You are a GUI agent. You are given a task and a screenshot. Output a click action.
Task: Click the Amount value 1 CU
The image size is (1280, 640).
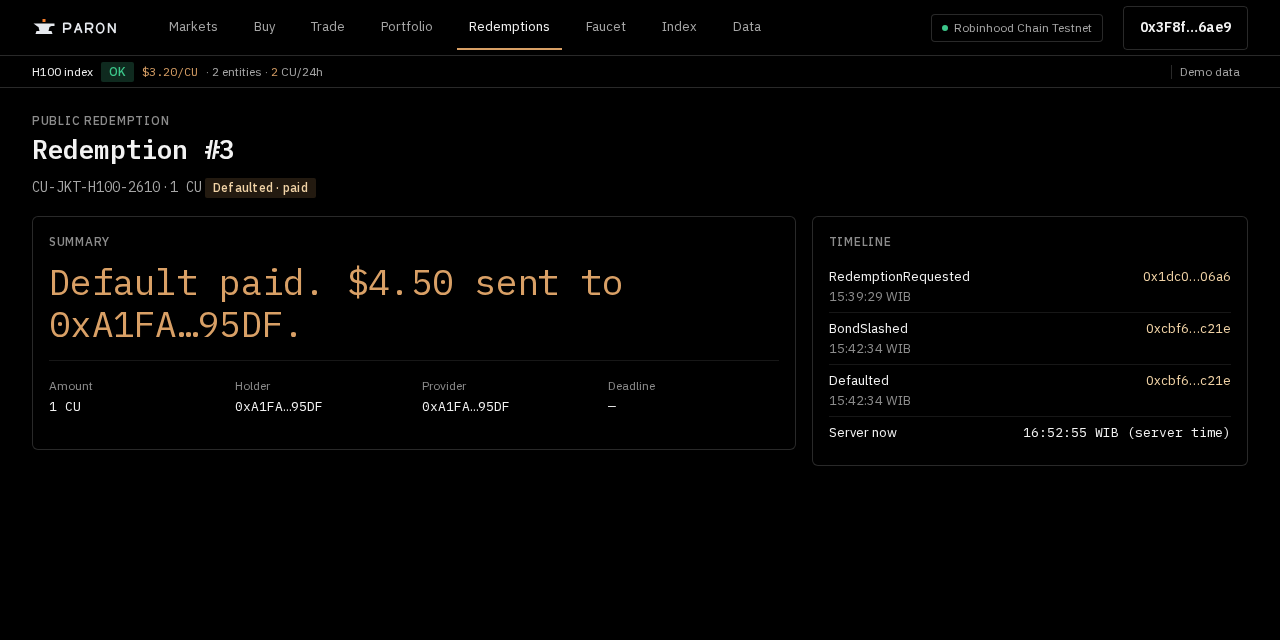click(65, 407)
